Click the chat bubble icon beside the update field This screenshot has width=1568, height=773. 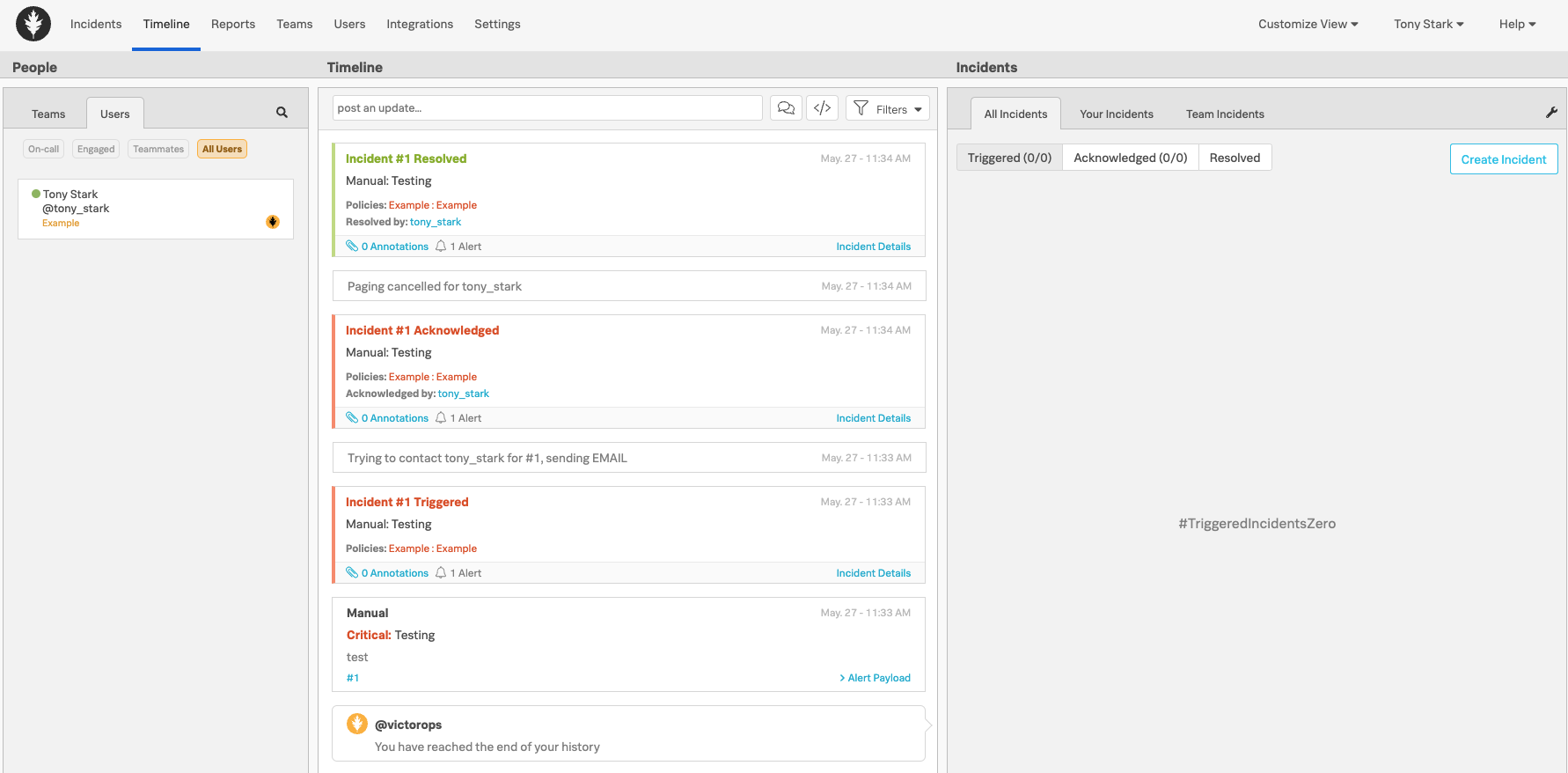[x=787, y=108]
